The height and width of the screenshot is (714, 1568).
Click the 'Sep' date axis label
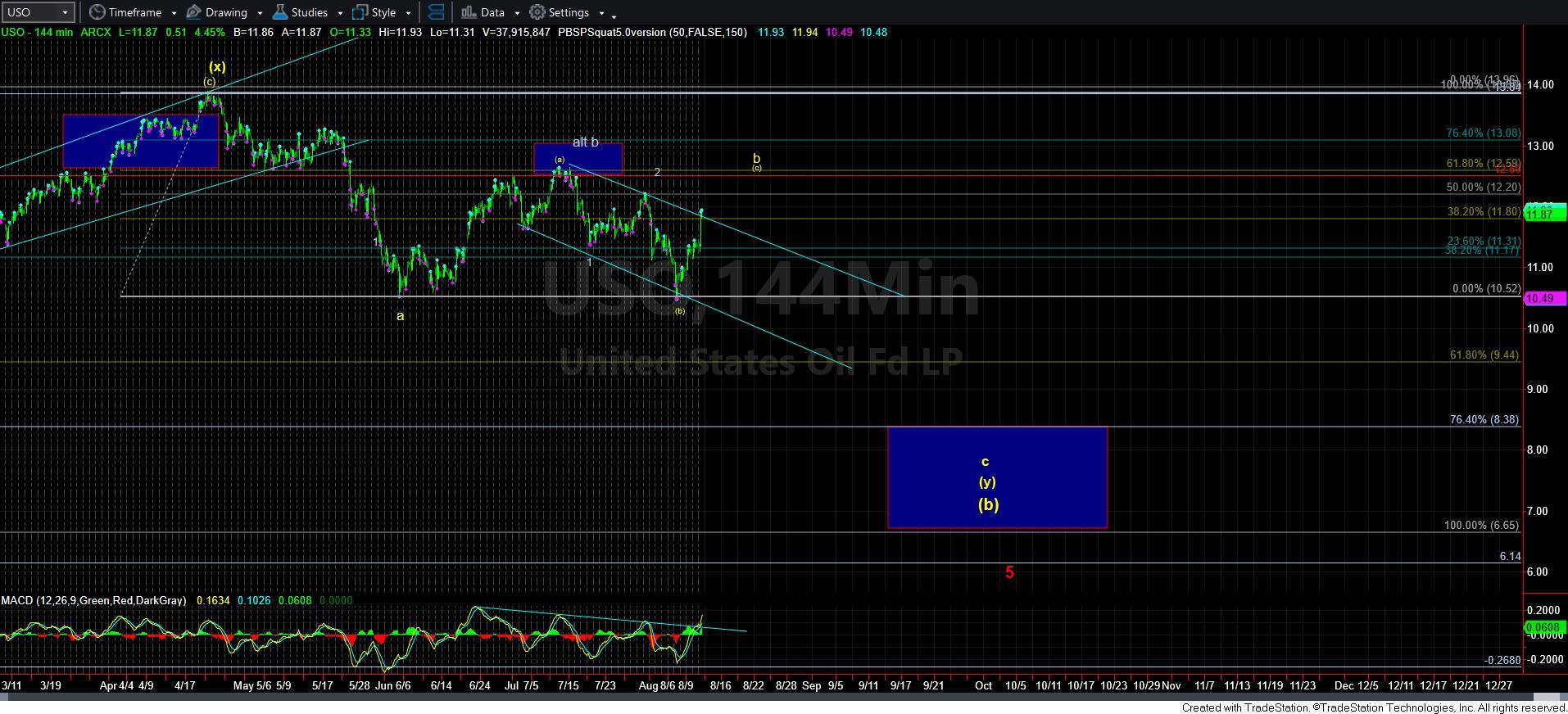click(x=811, y=685)
